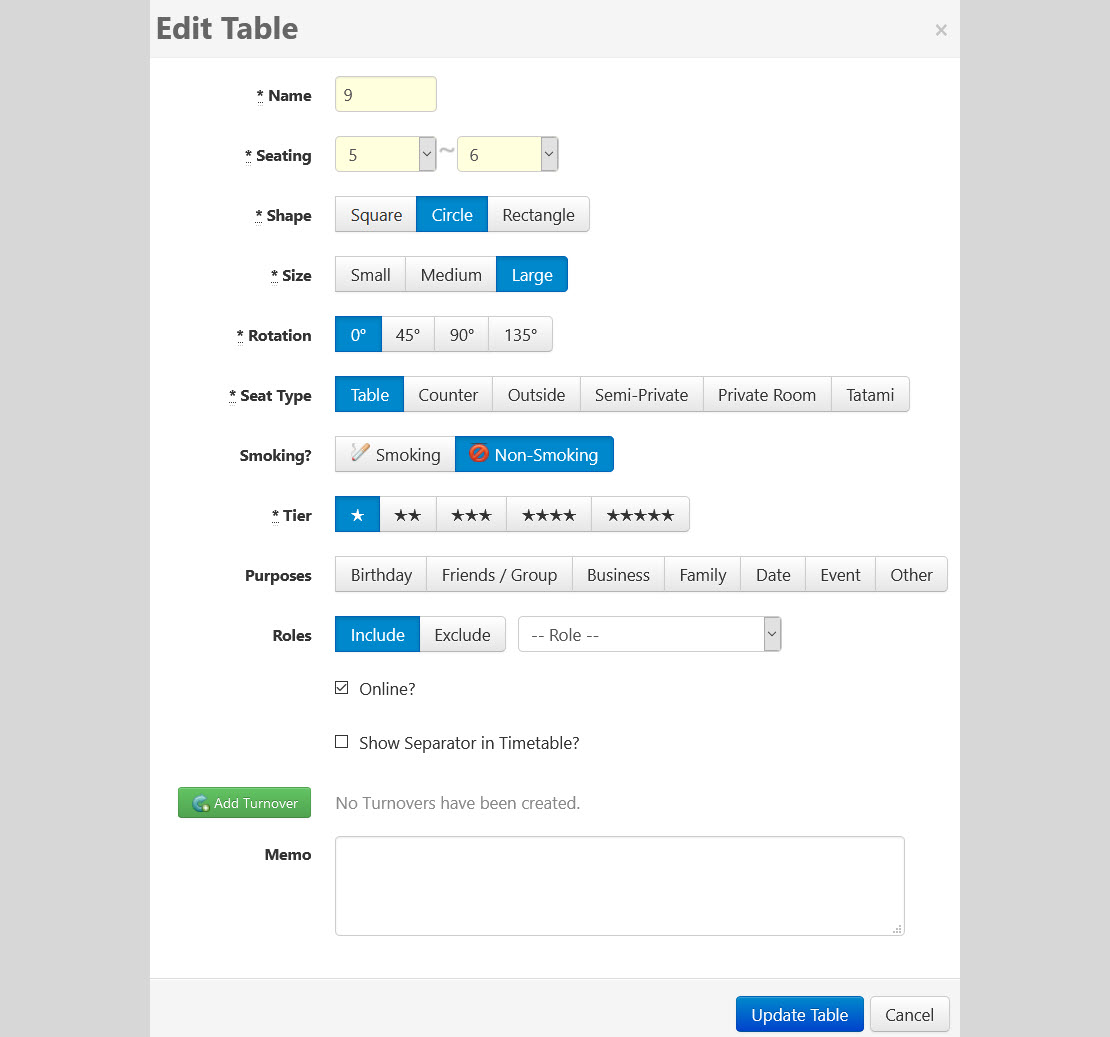Set rotation to 135°
This screenshot has height=1037, width=1110.
click(x=520, y=335)
